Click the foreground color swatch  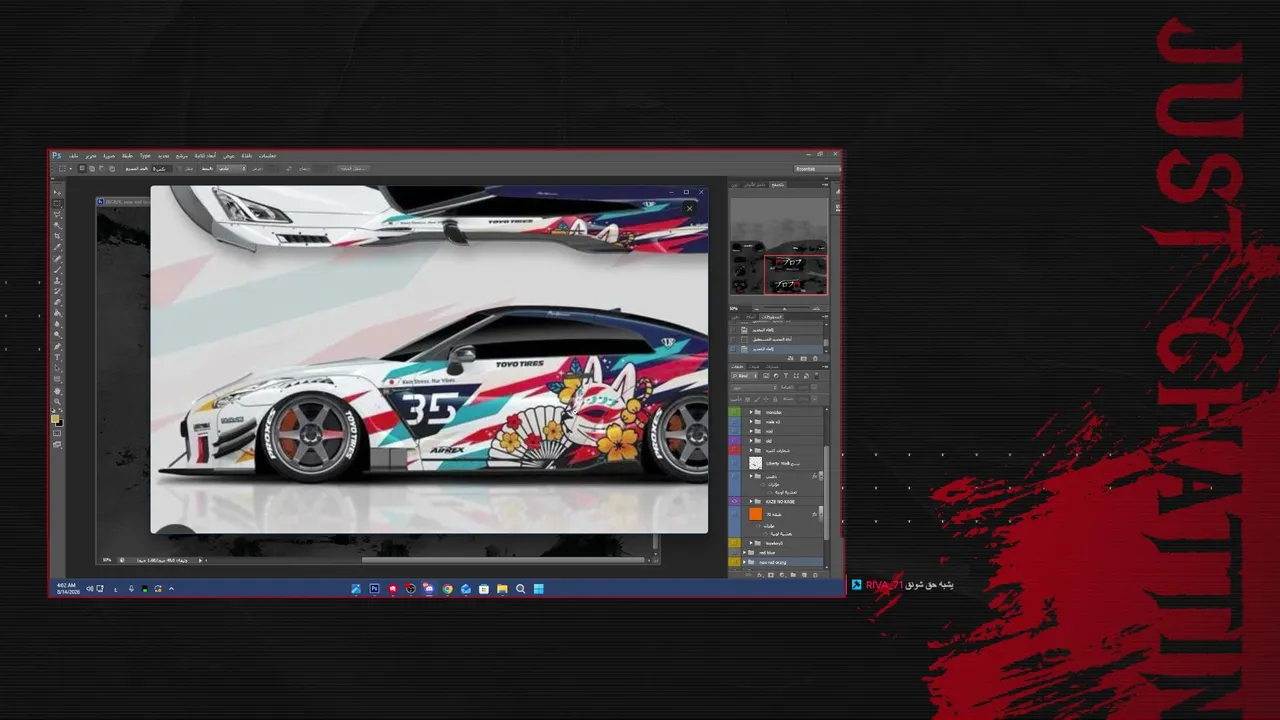click(55, 420)
